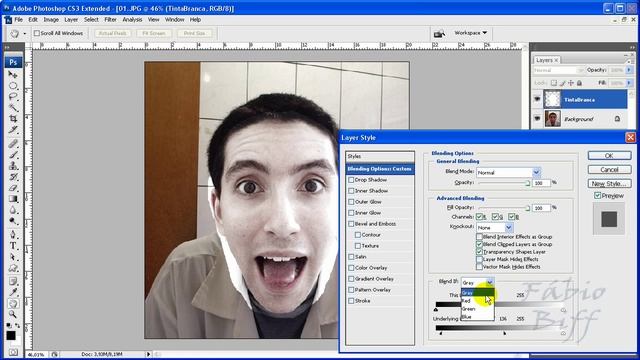Select the Eraser tool
The height and width of the screenshot is (360, 640).
13,188
